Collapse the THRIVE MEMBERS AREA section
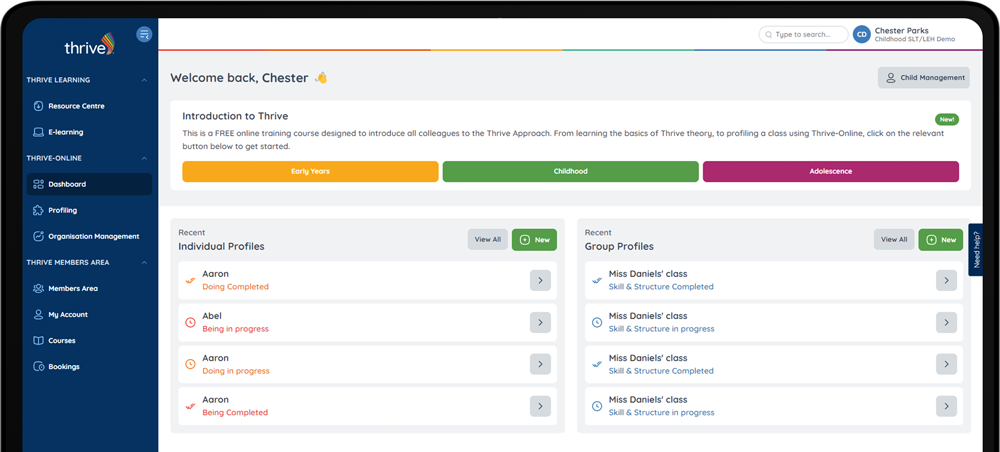The image size is (1000, 452). [x=144, y=262]
